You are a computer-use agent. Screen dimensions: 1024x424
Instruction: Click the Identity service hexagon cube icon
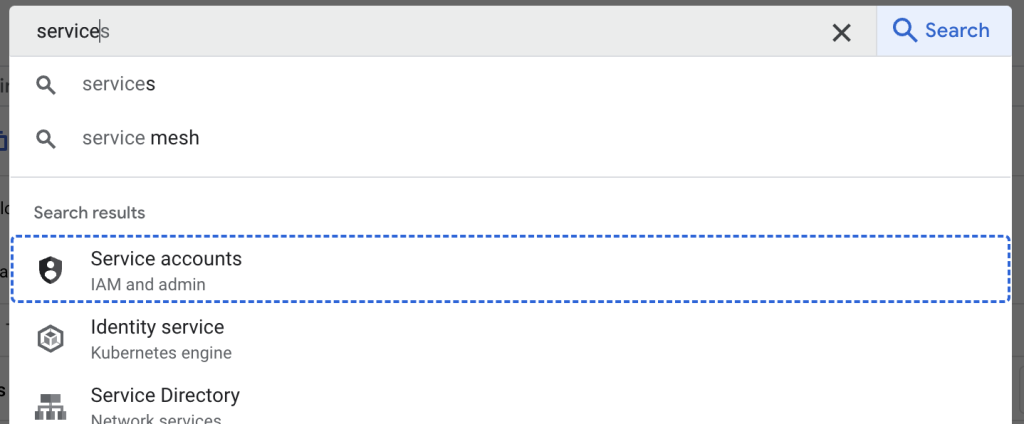50,338
